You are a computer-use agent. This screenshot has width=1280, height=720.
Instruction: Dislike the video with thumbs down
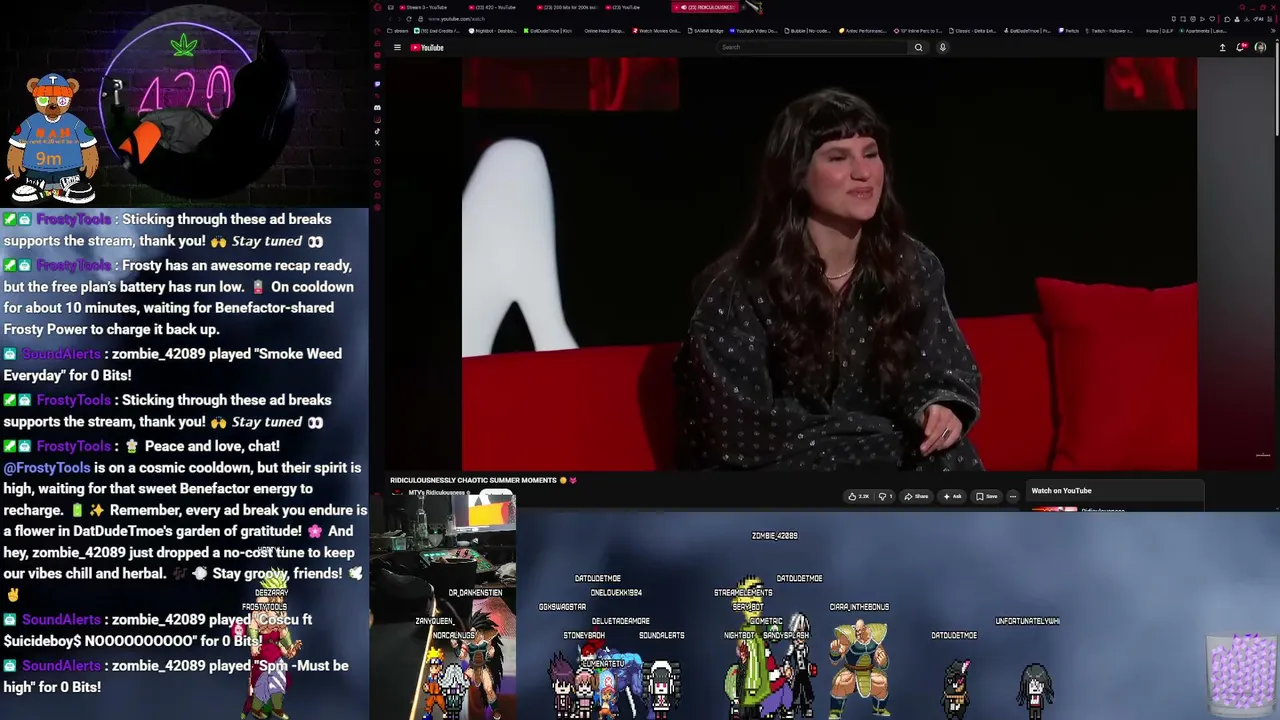coord(885,496)
